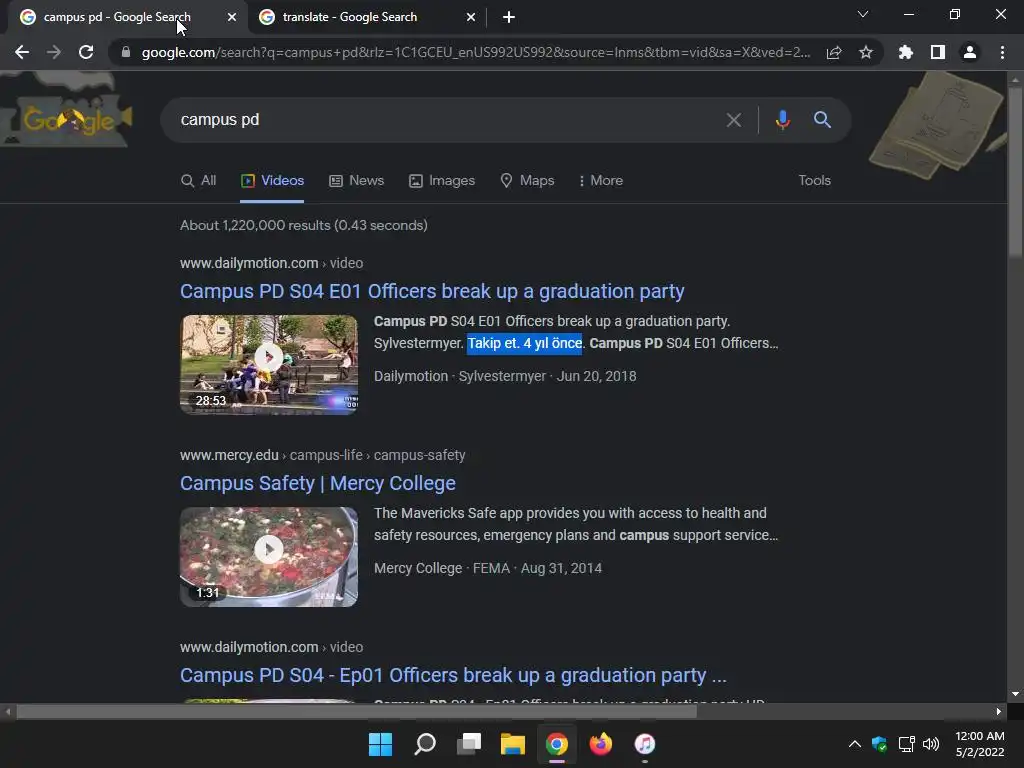Click the vertical scrollbar thumb

point(1016,170)
